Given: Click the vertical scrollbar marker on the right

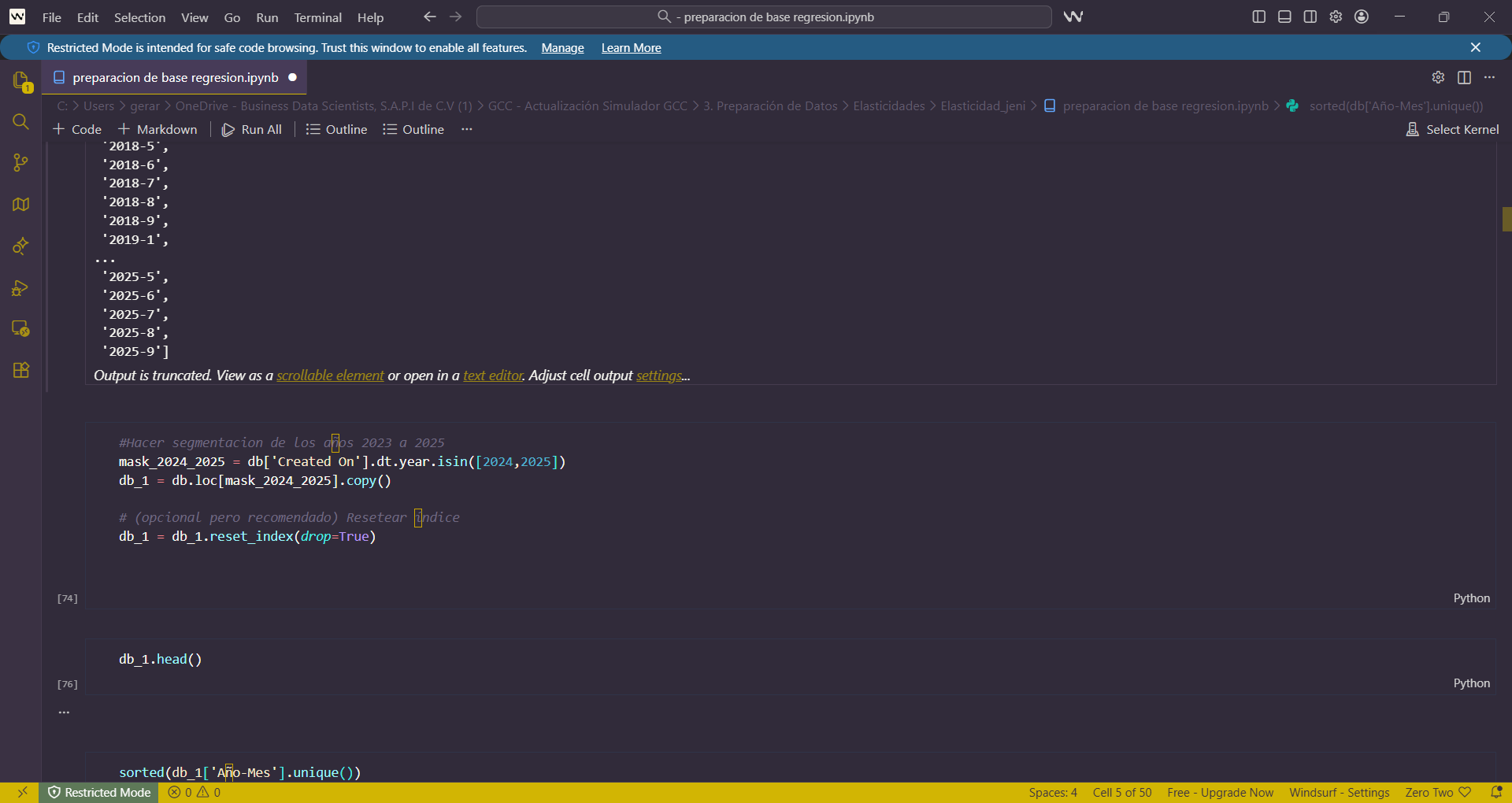Looking at the screenshot, I should [x=1506, y=219].
